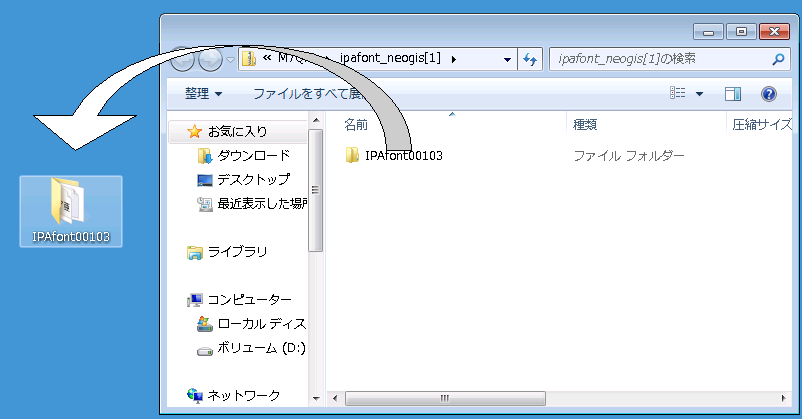Click ファイルをすべて展開 in the toolbar
The height and width of the screenshot is (419, 802).
tap(308, 94)
